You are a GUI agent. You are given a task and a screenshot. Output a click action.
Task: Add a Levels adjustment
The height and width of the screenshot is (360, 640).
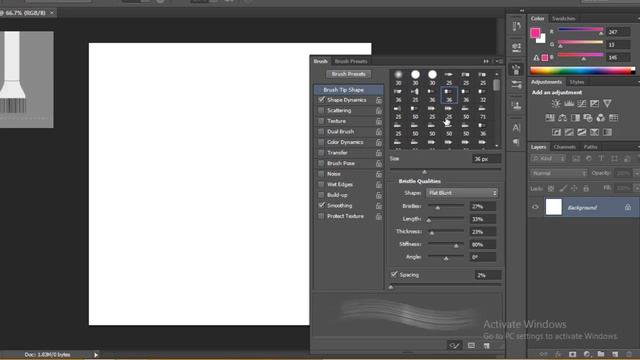coord(569,104)
